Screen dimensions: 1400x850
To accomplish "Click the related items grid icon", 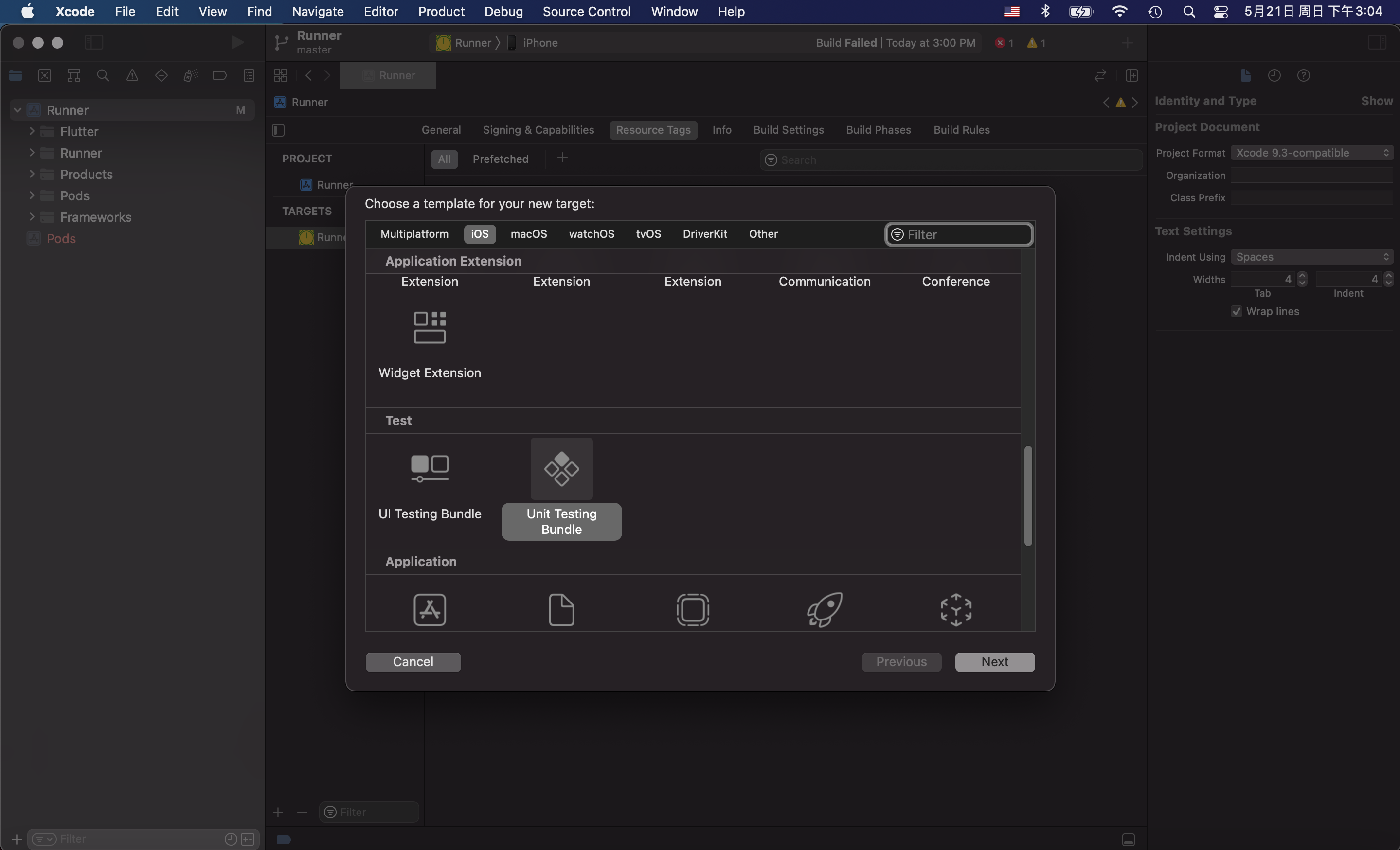I will [x=281, y=75].
